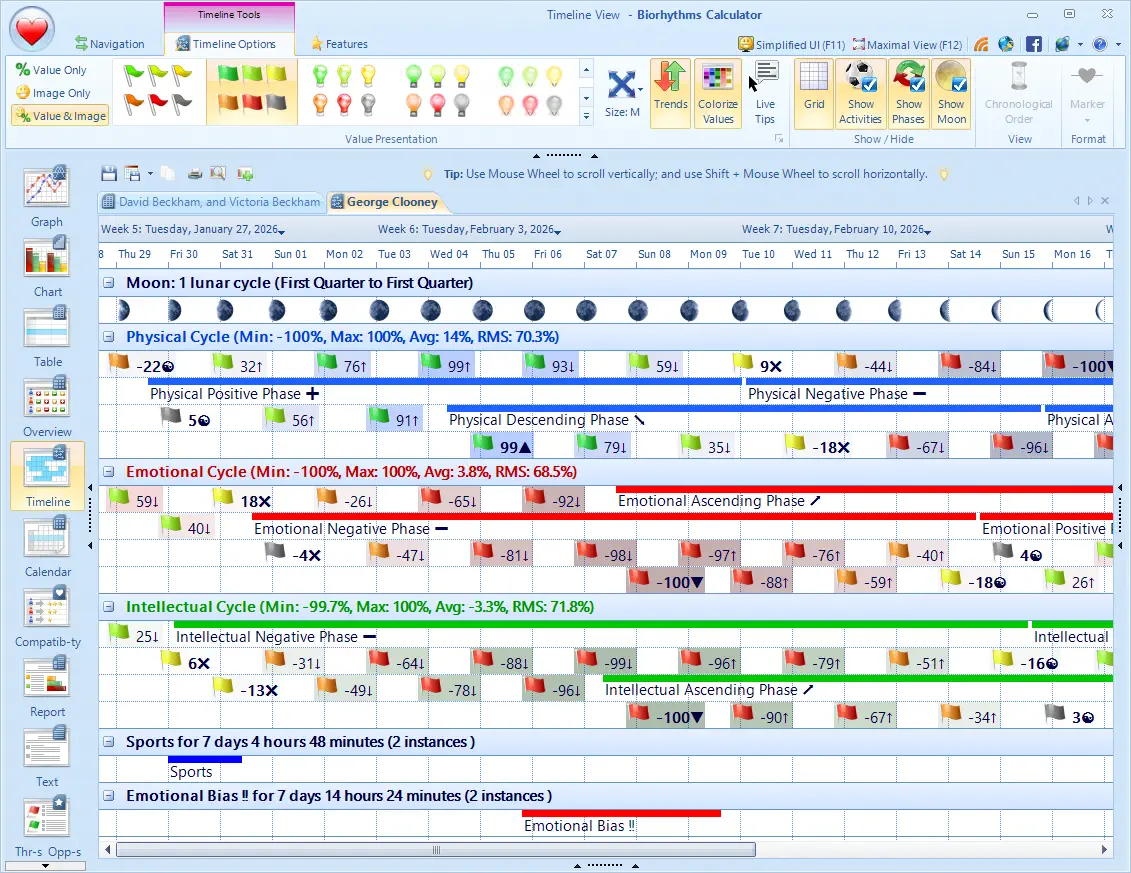Toggle Live Tips on or off
Viewport: 1131px width, 873px height.
coord(765,93)
